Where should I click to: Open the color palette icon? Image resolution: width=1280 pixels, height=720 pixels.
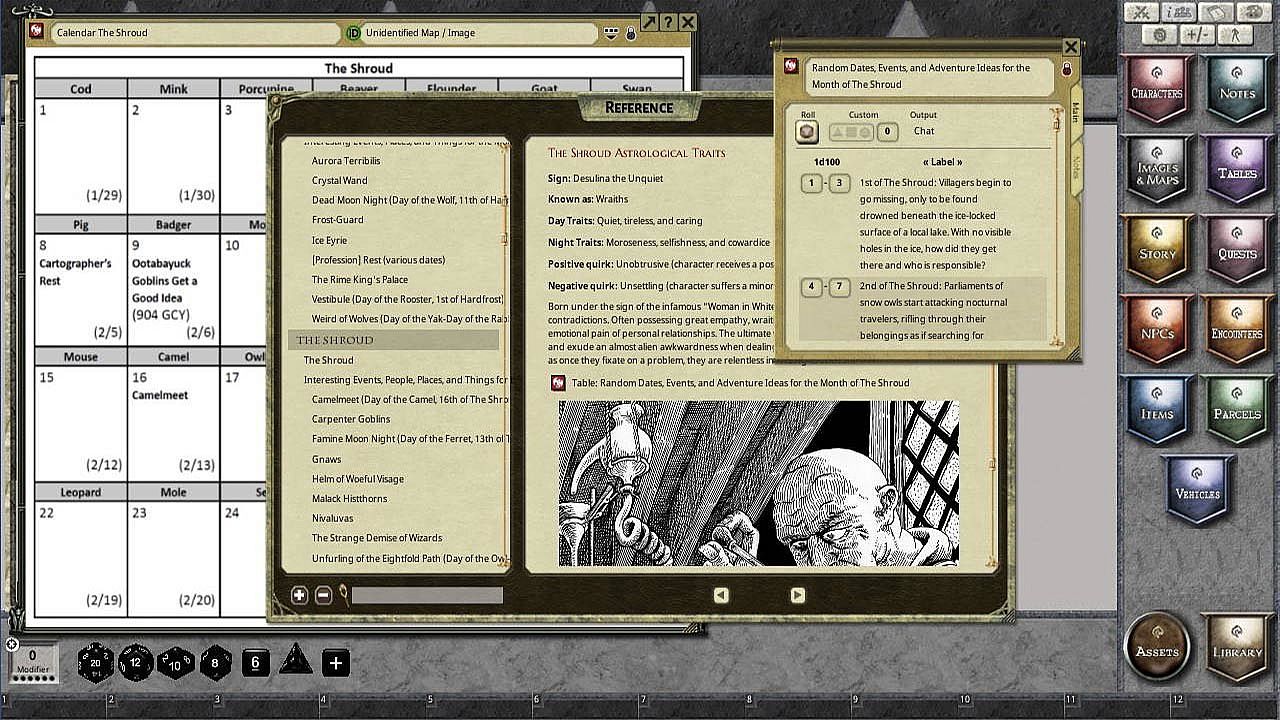[1254, 12]
